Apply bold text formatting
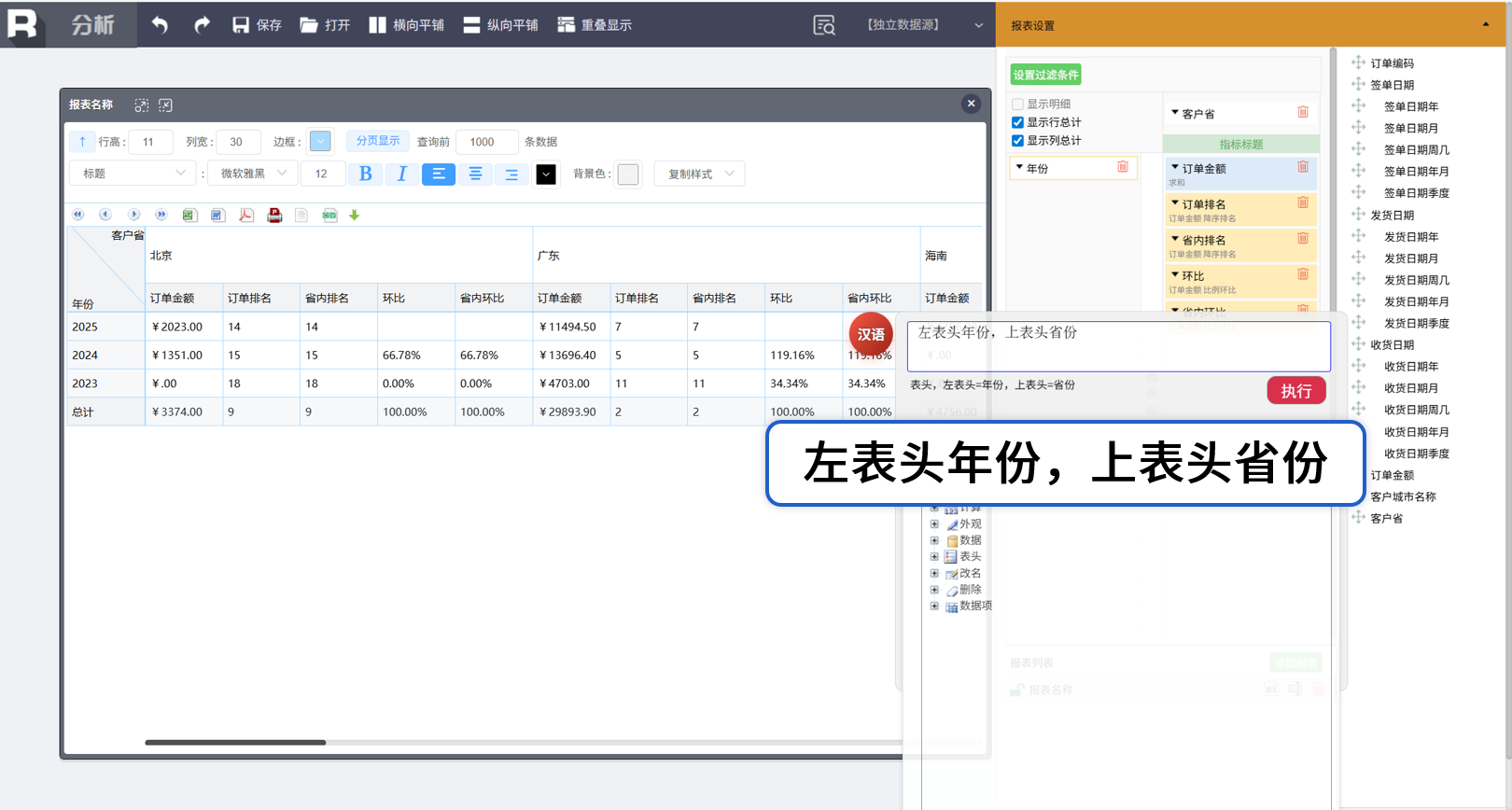 click(365, 174)
